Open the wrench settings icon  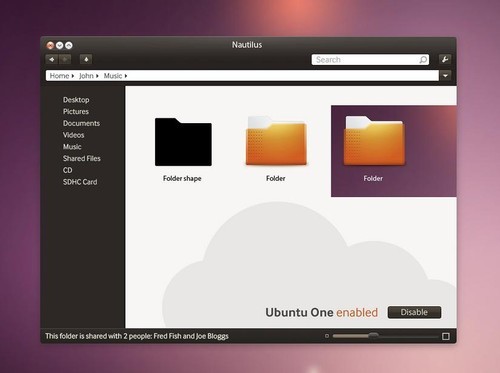pyautogui.click(x=445, y=59)
